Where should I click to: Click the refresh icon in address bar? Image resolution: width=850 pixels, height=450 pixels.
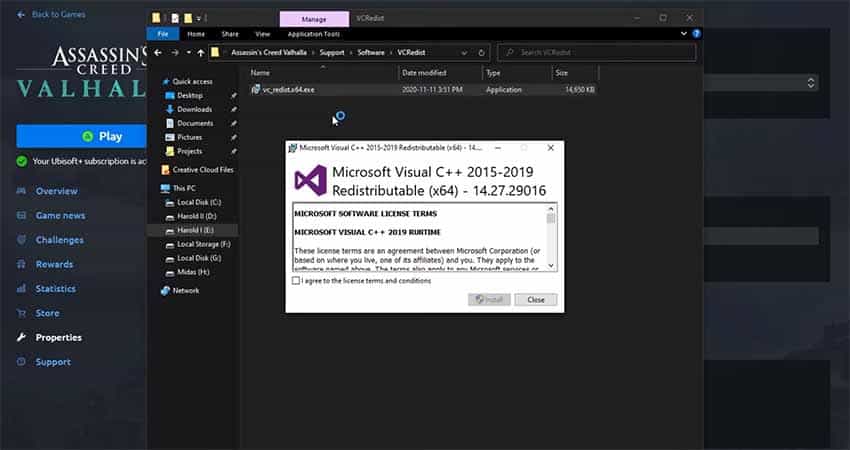481,53
